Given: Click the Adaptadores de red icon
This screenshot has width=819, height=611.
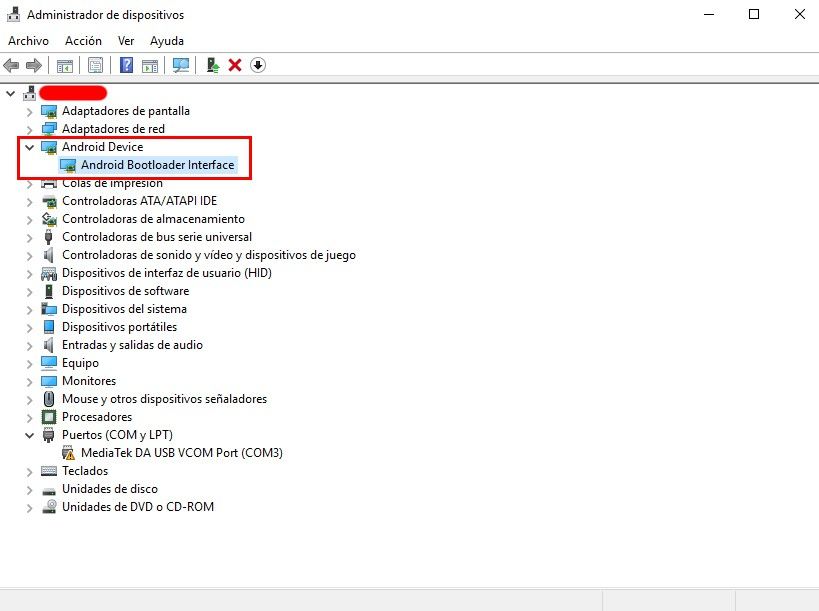Looking at the screenshot, I should (x=49, y=129).
